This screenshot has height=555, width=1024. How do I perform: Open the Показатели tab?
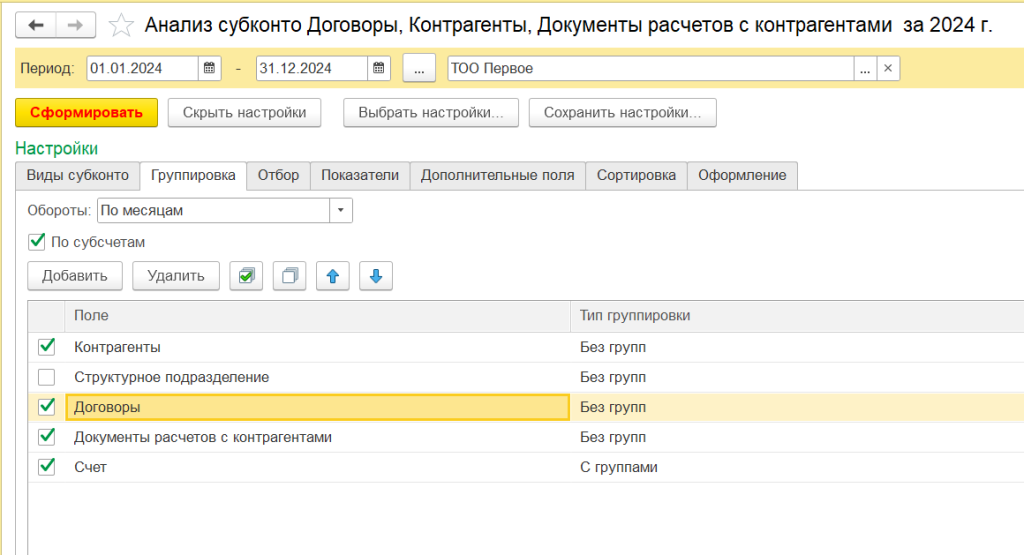pos(360,175)
